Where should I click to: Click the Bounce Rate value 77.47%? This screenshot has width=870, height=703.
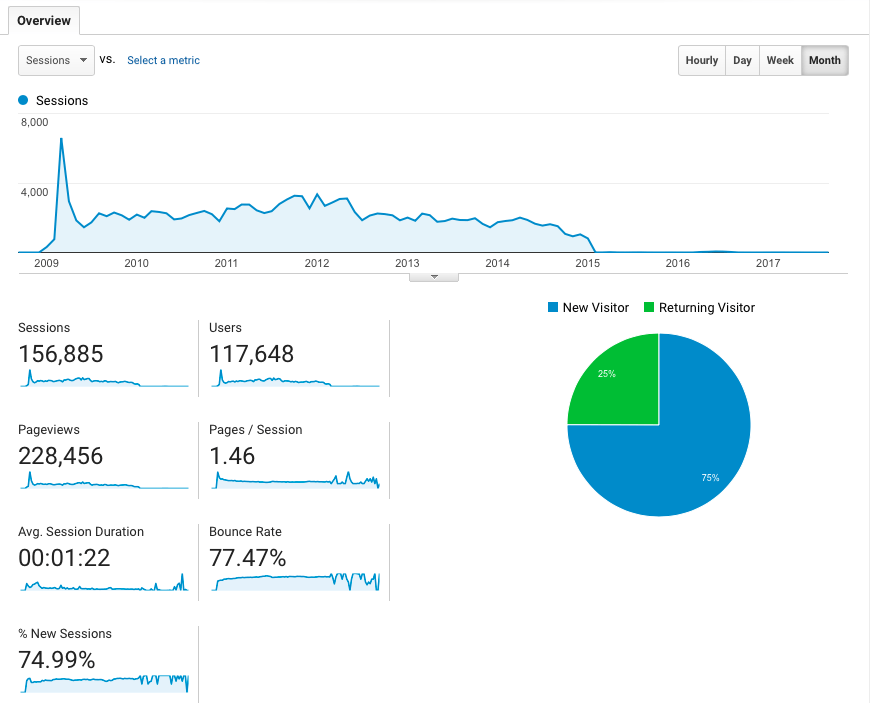[247, 558]
